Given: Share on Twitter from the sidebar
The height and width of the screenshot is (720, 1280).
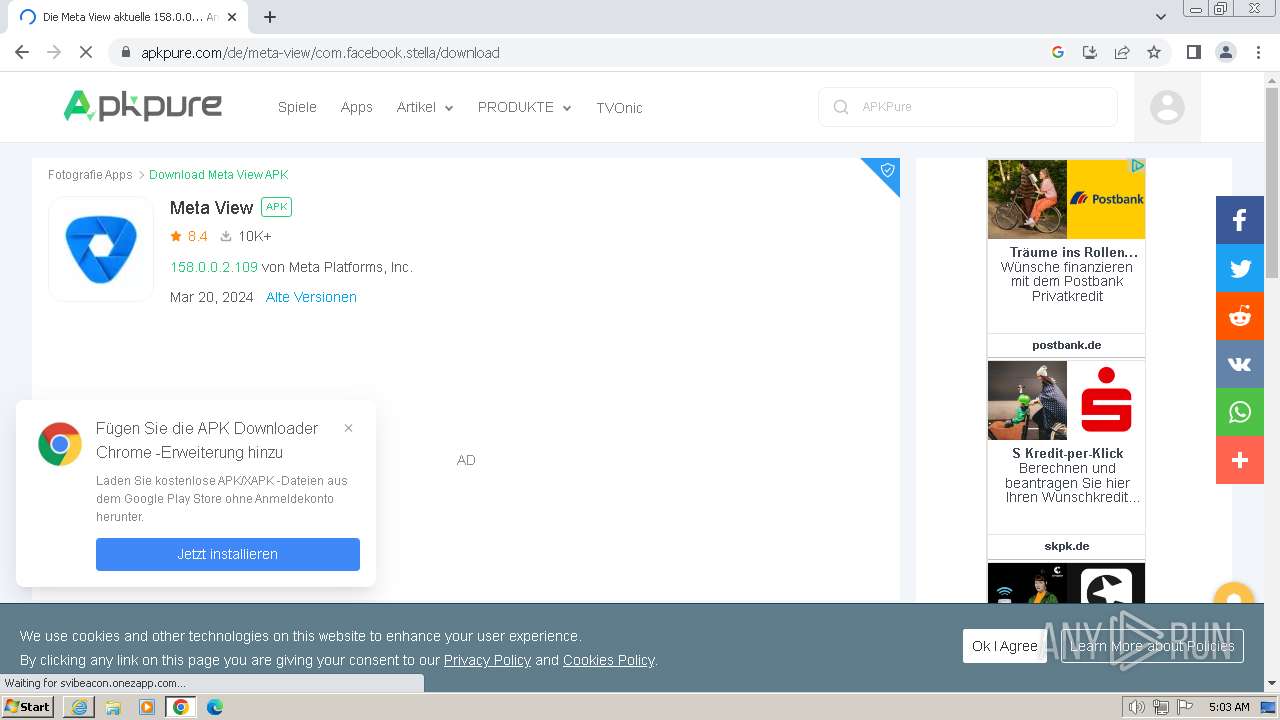Looking at the screenshot, I should (x=1240, y=268).
